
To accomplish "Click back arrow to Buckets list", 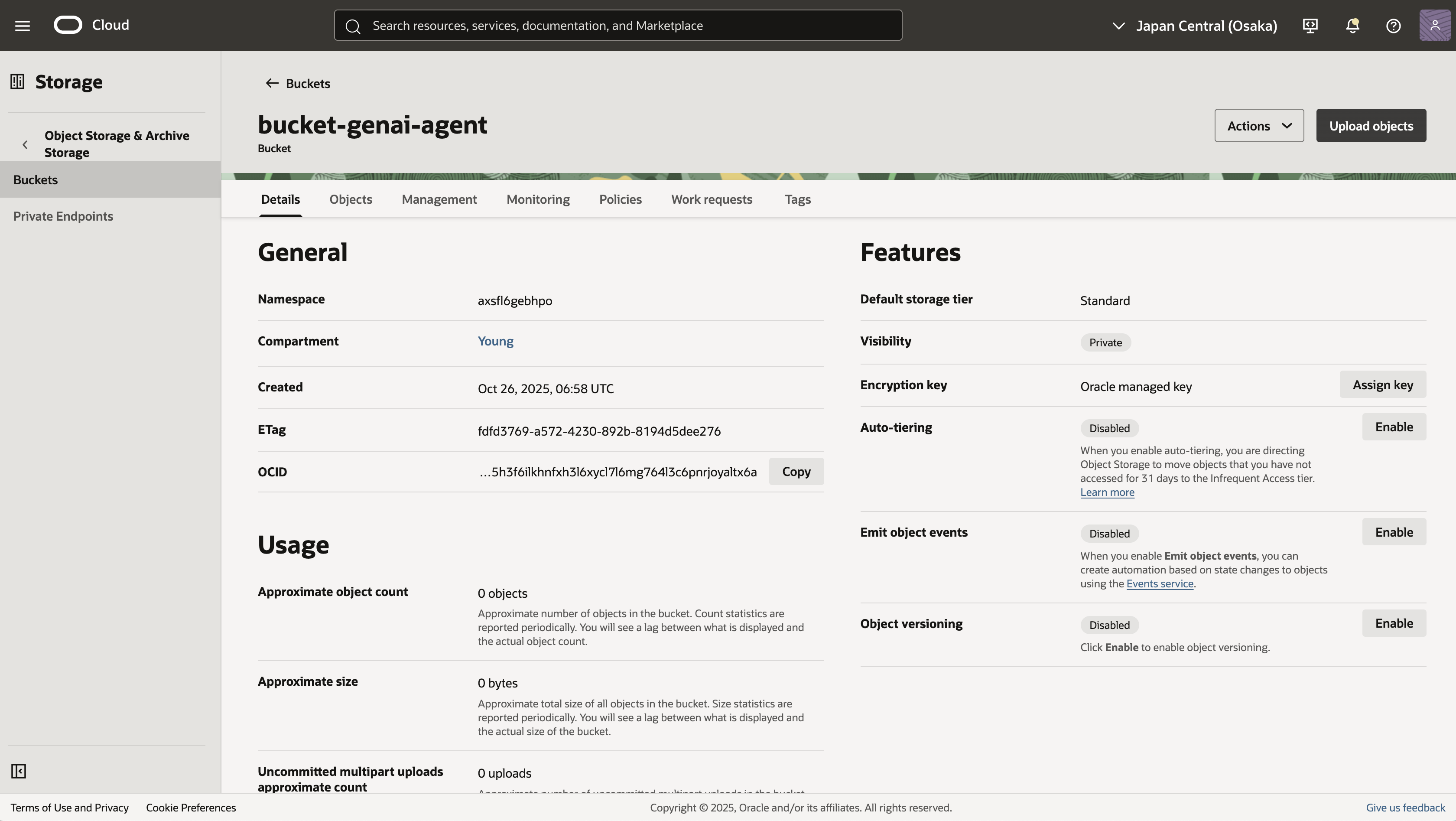I will click(272, 83).
